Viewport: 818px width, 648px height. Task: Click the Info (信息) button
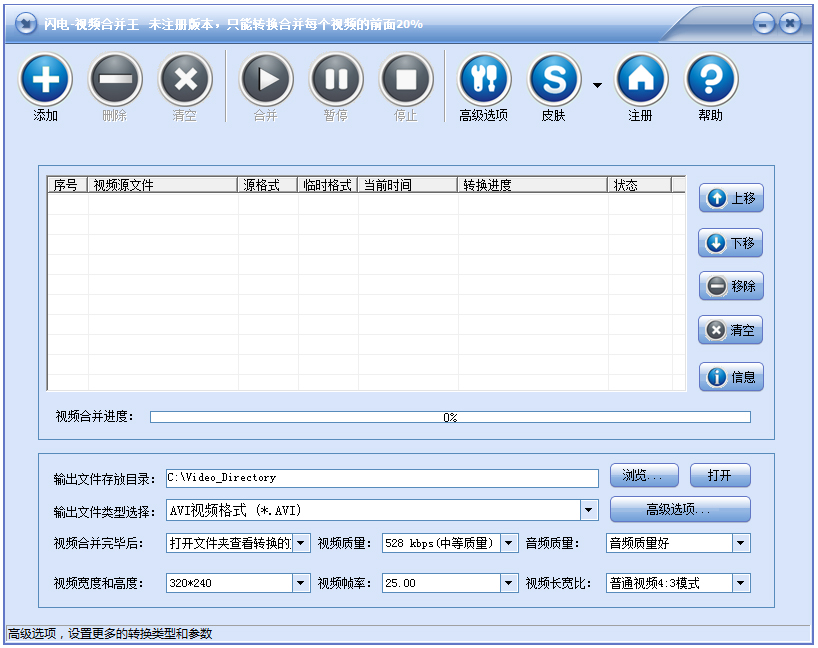point(731,377)
